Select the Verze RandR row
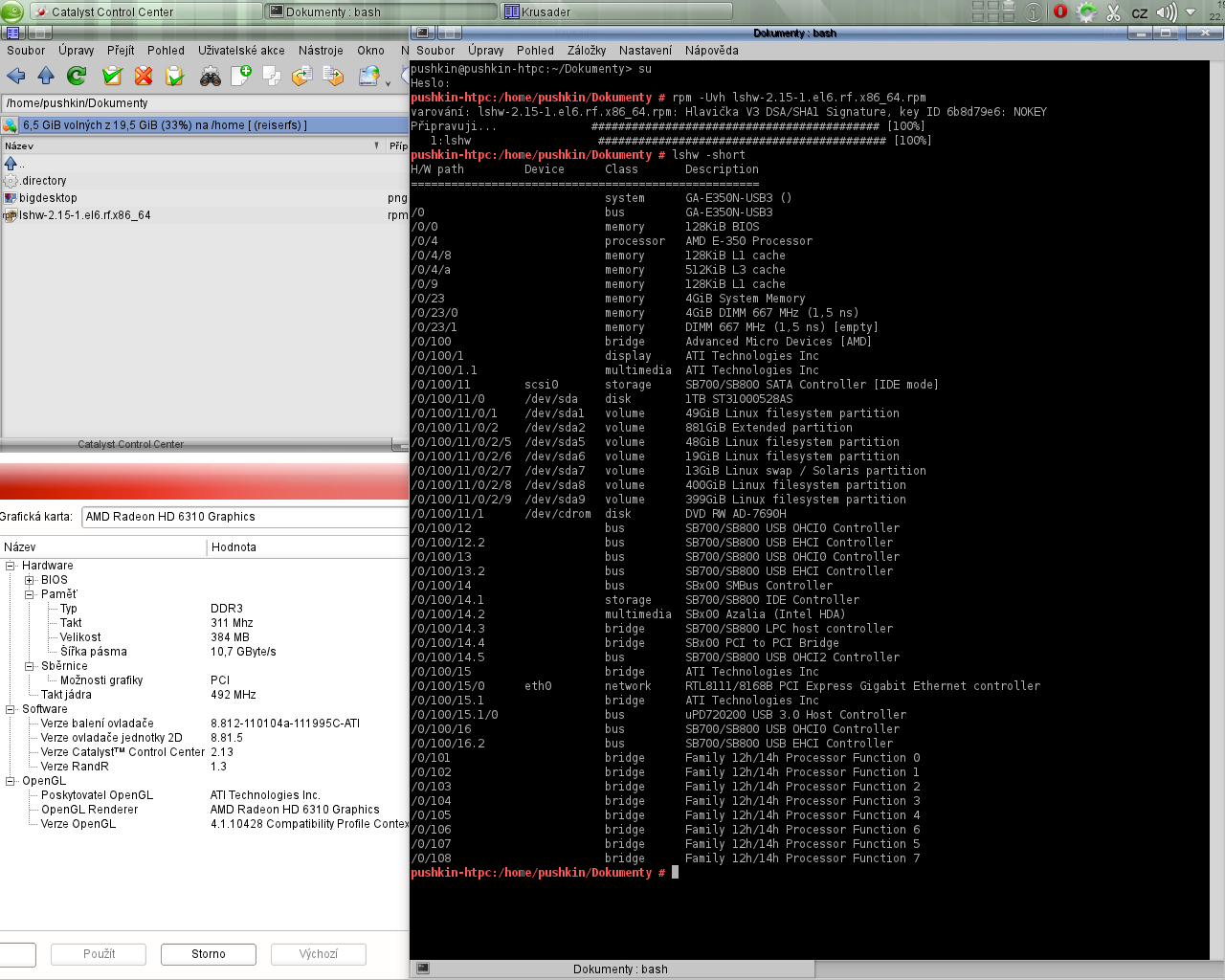The width and height of the screenshot is (1225, 980). pyautogui.click(x=205, y=767)
